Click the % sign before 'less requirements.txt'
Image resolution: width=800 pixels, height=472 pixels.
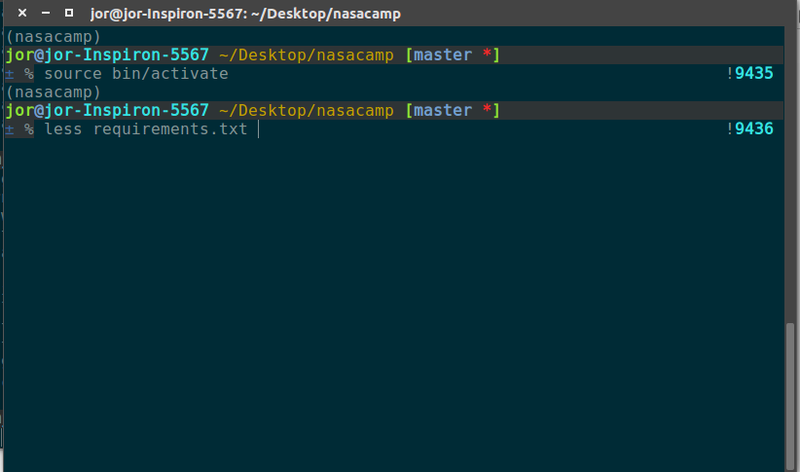tap(29, 129)
